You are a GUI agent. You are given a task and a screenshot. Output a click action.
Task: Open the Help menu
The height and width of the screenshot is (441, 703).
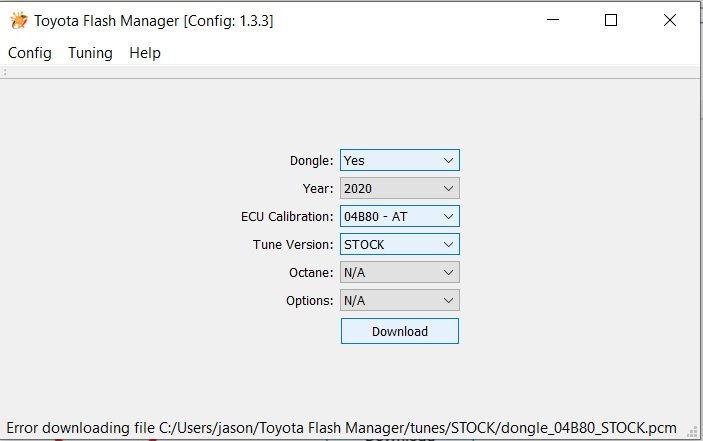145,53
